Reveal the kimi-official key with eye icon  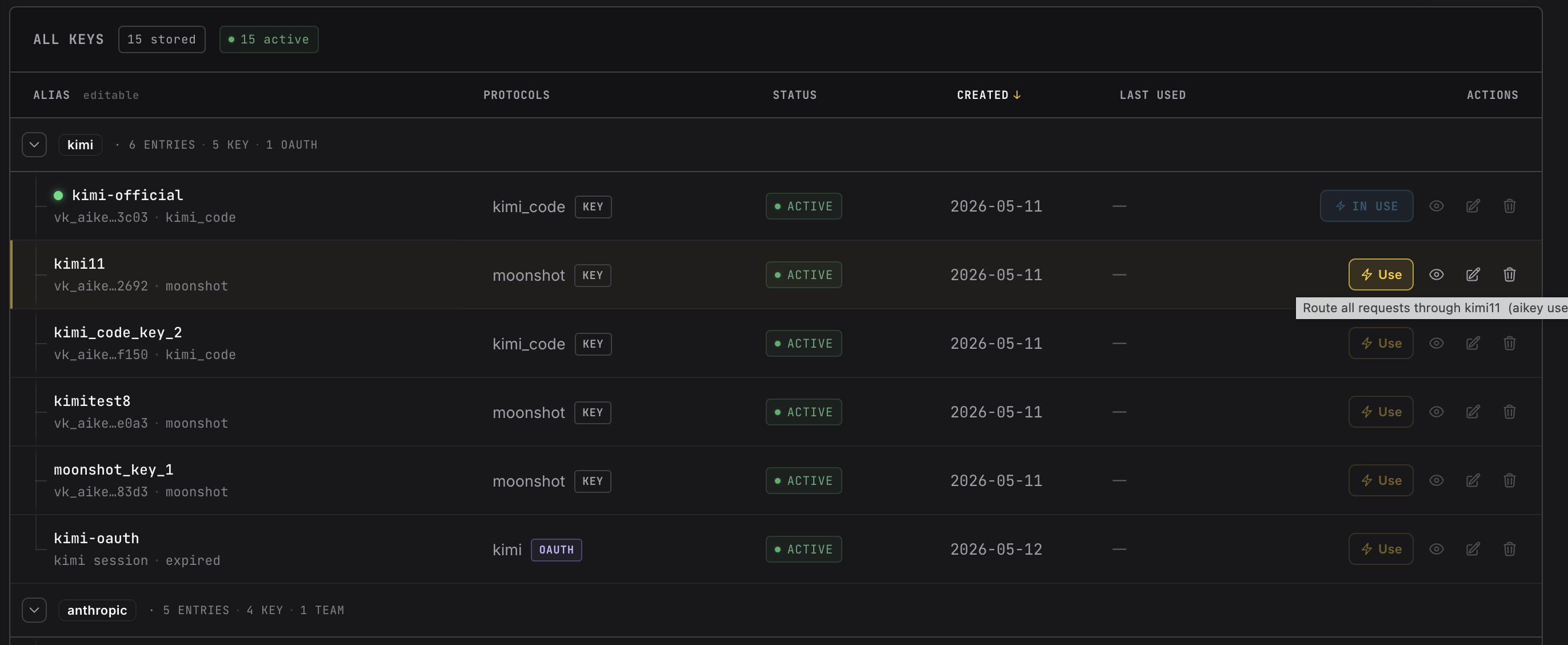1437,206
